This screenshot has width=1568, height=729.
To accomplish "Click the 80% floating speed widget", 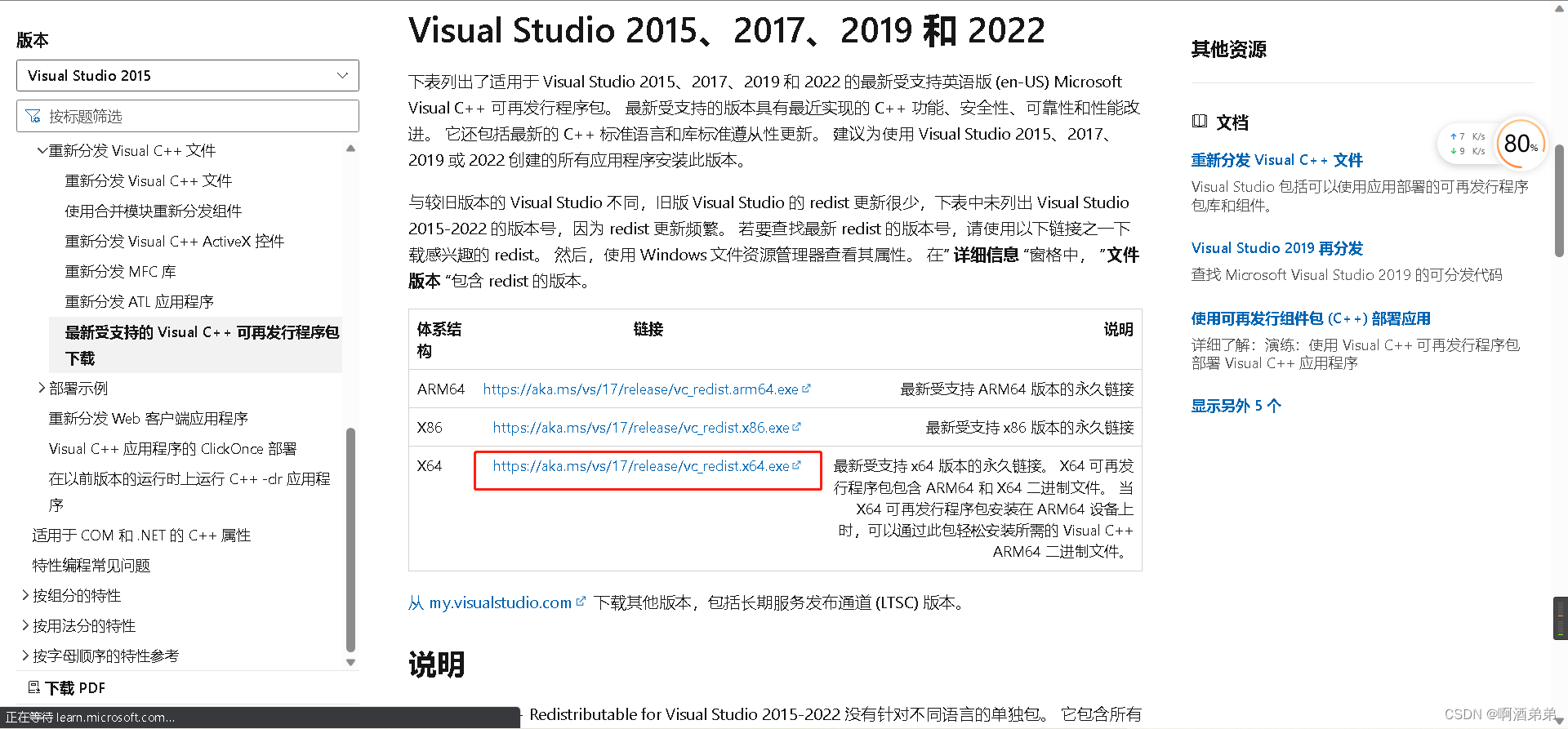I will [1521, 144].
